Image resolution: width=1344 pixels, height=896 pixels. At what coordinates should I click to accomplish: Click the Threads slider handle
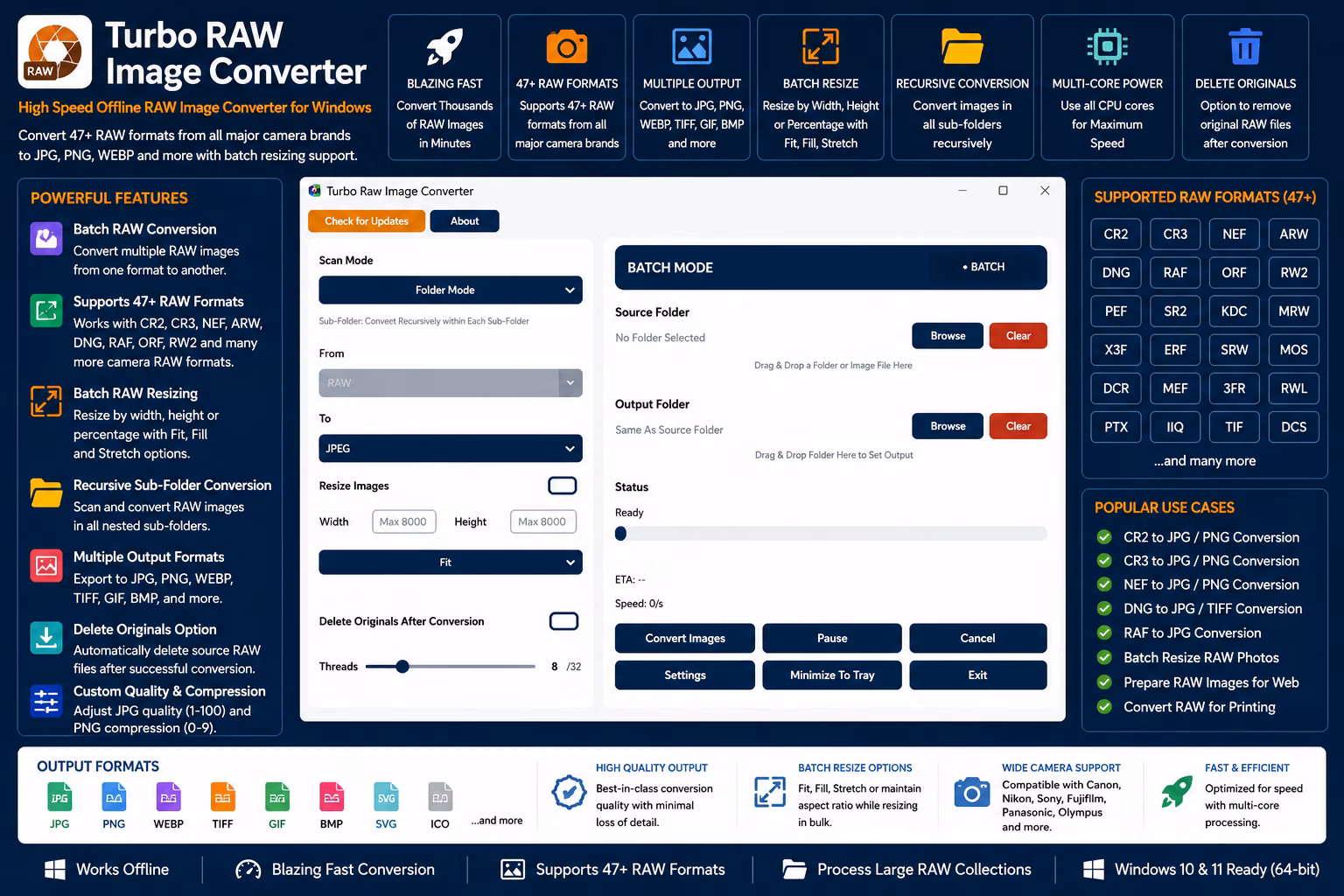tap(402, 667)
